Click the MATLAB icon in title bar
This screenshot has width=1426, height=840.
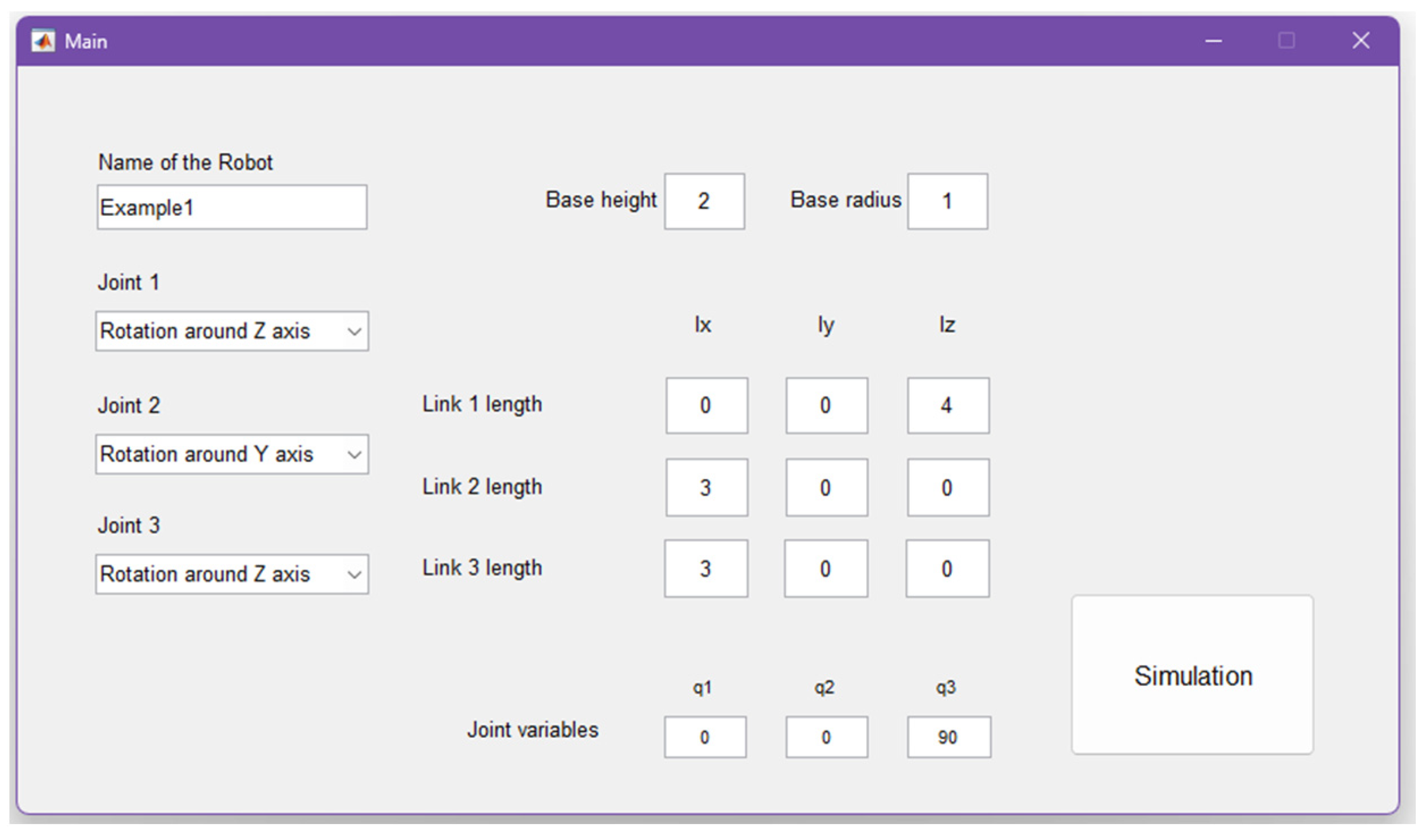click(x=43, y=41)
